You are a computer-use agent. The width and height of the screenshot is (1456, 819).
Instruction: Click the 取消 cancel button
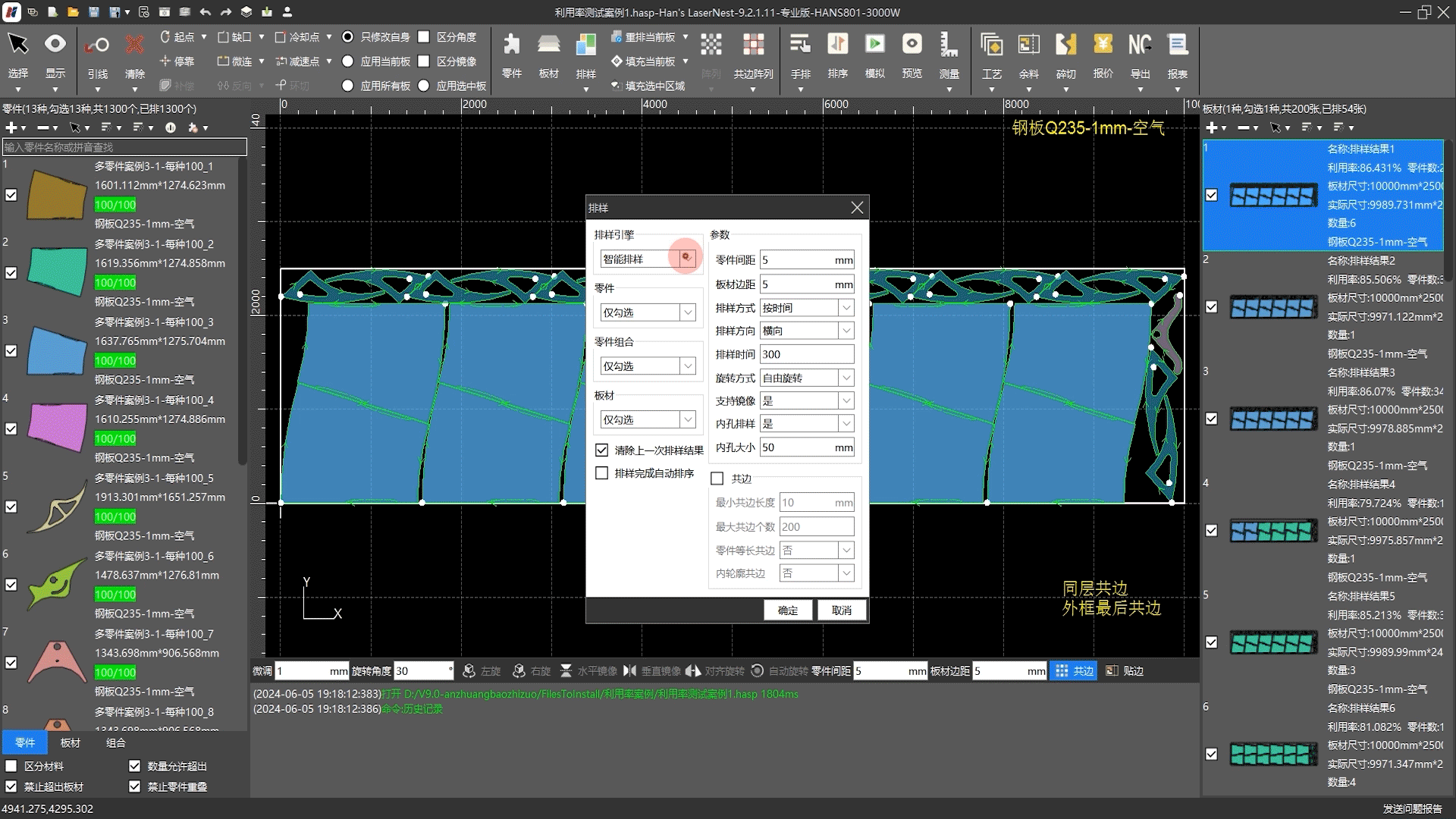(841, 610)
